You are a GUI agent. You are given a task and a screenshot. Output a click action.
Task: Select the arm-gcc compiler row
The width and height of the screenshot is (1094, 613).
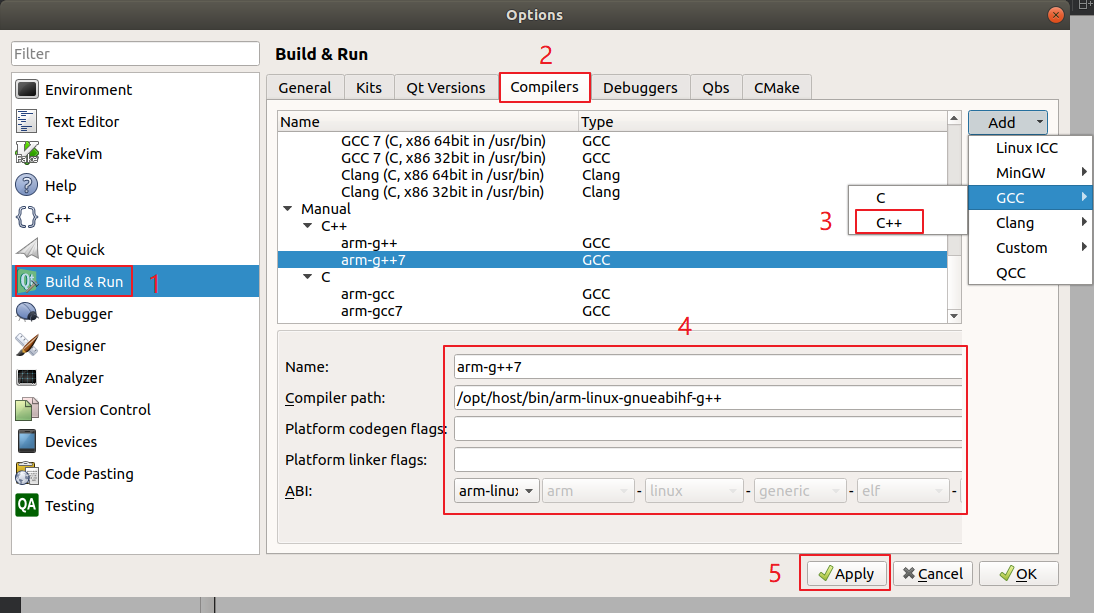point(612,294)
